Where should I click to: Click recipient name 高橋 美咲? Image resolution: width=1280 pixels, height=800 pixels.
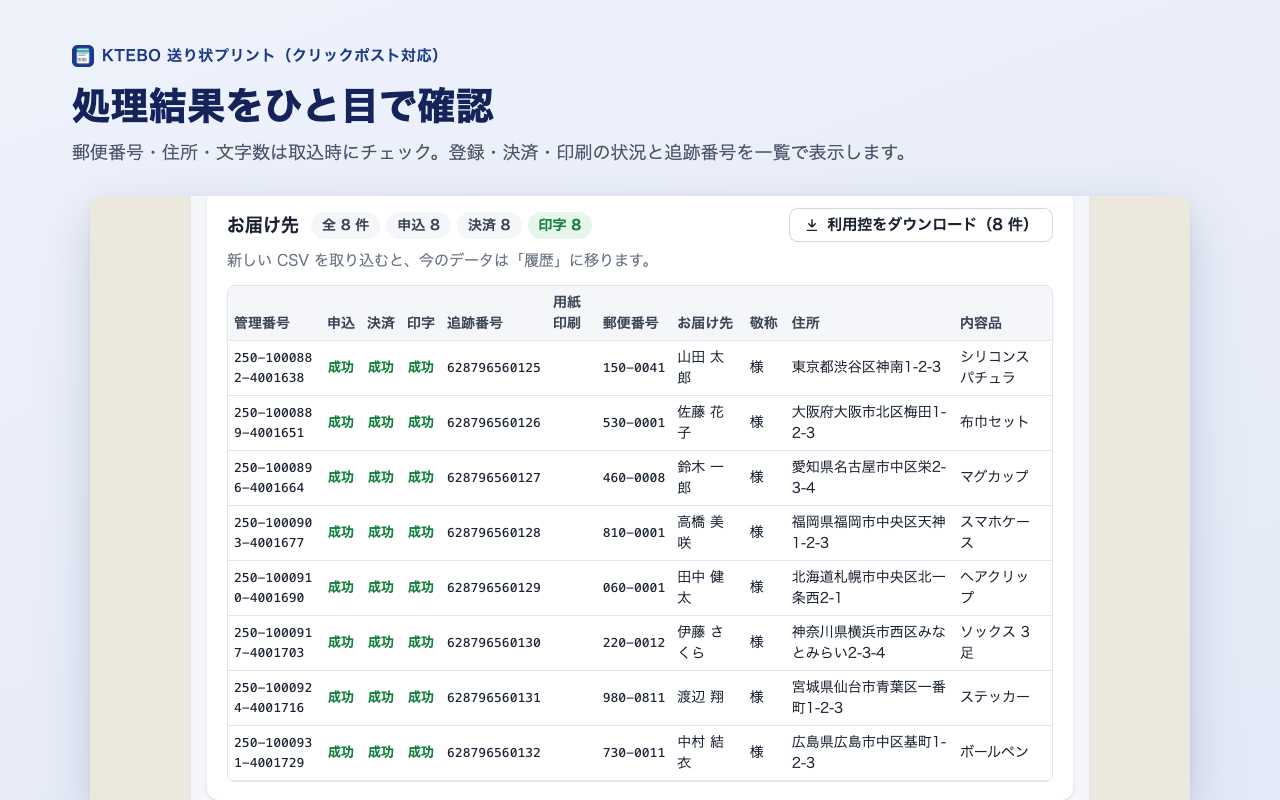701,532
